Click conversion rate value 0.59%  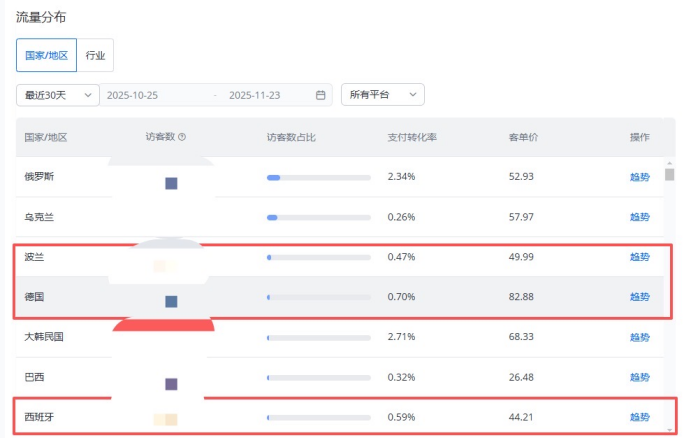pos(401,417)
